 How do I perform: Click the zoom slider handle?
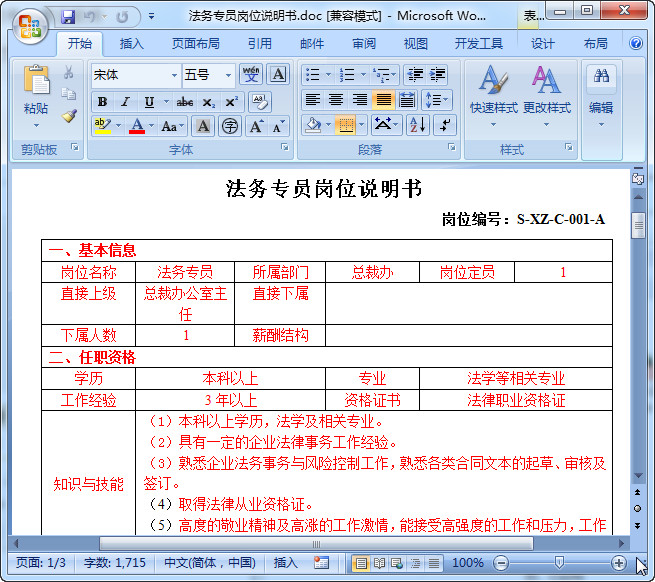click(559, 562)
